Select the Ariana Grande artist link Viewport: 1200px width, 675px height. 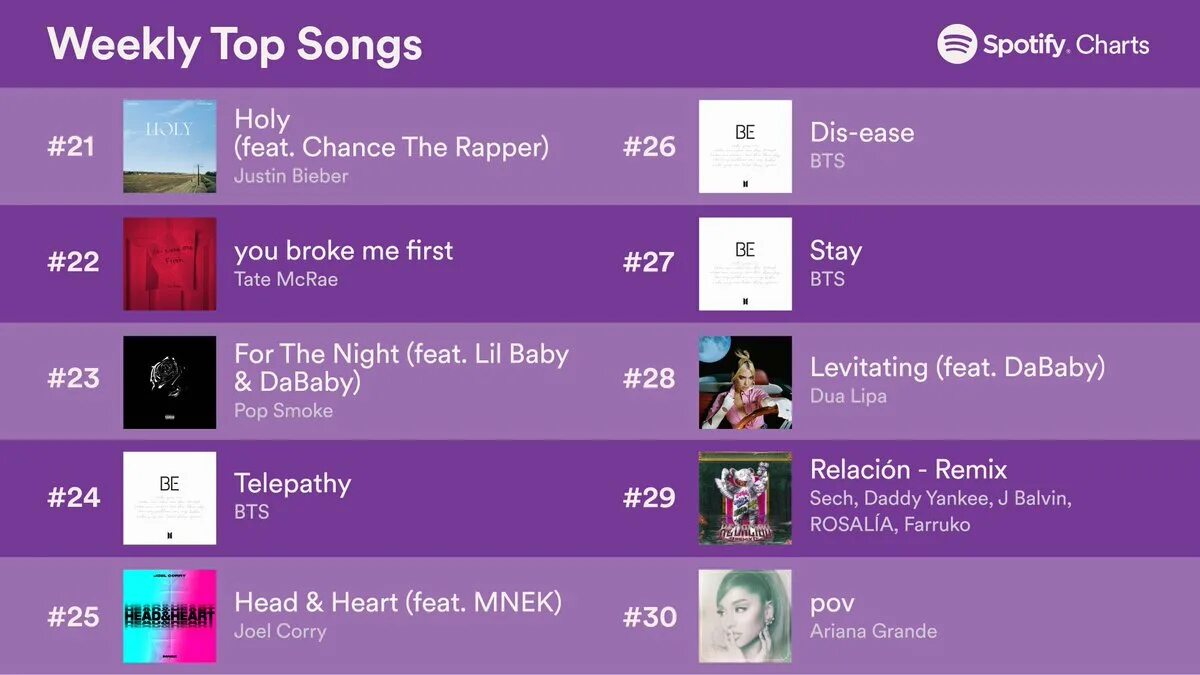[873, 631]
